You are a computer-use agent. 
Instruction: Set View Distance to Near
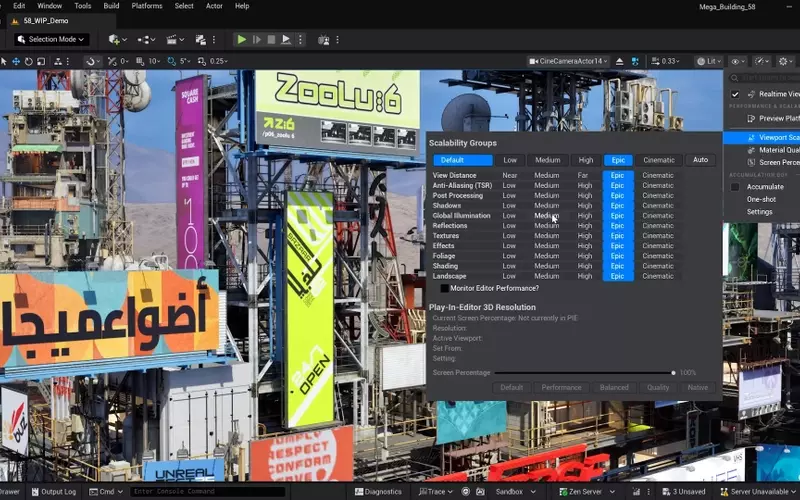tap(510, 176)
